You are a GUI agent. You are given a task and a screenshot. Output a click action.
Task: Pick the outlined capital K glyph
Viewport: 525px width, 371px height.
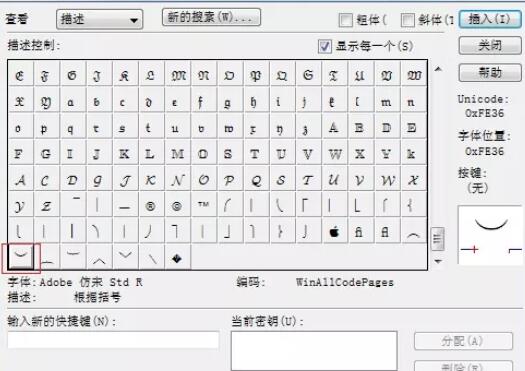(124, 154)
